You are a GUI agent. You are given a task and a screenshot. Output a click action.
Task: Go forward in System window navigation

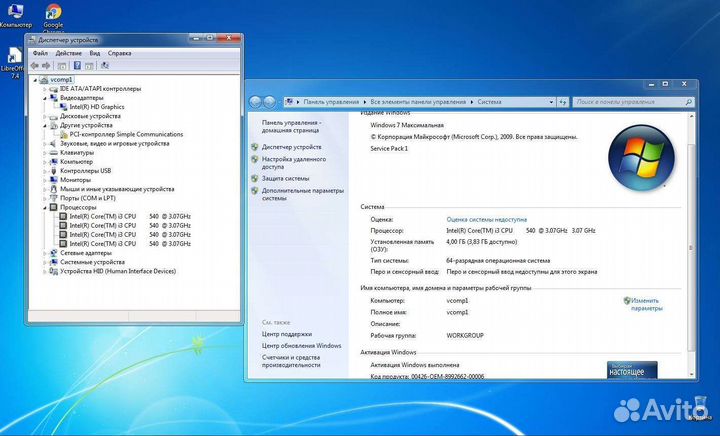coord(270,102)
